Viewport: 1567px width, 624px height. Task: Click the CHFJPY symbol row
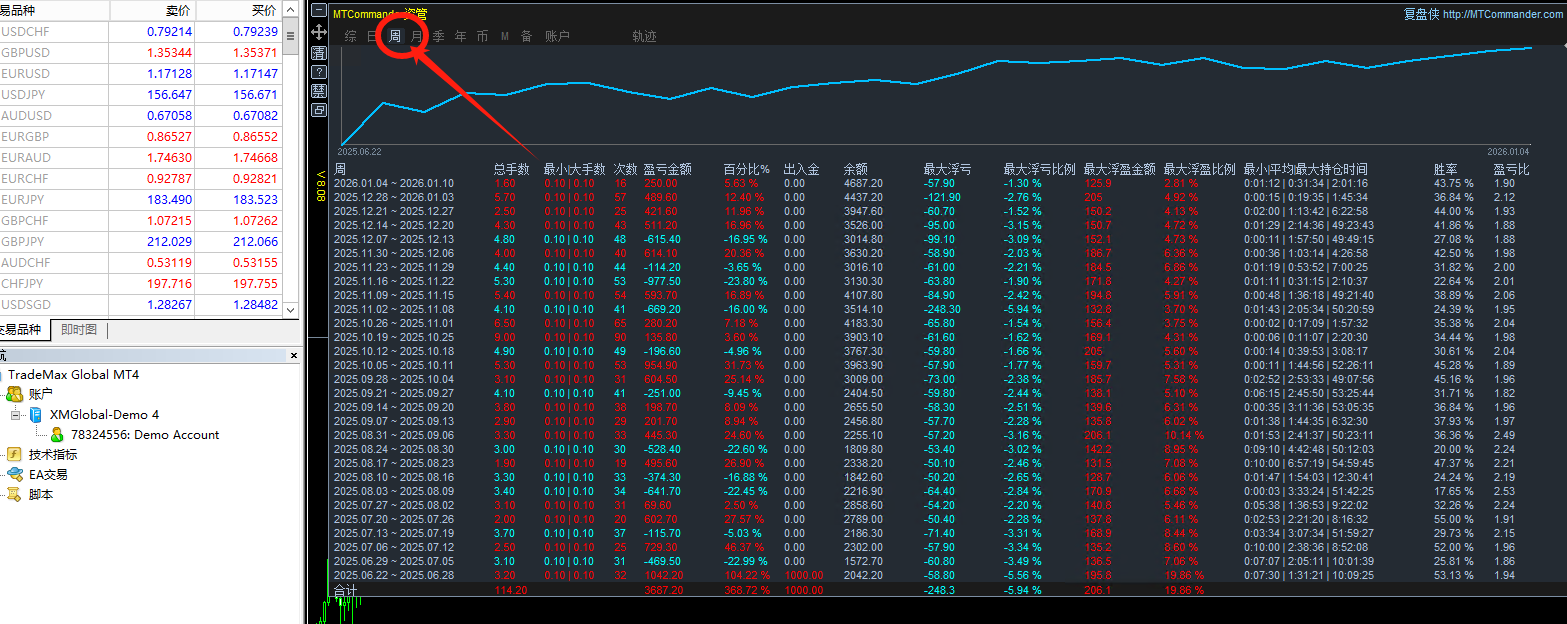(x=141, y=283)
